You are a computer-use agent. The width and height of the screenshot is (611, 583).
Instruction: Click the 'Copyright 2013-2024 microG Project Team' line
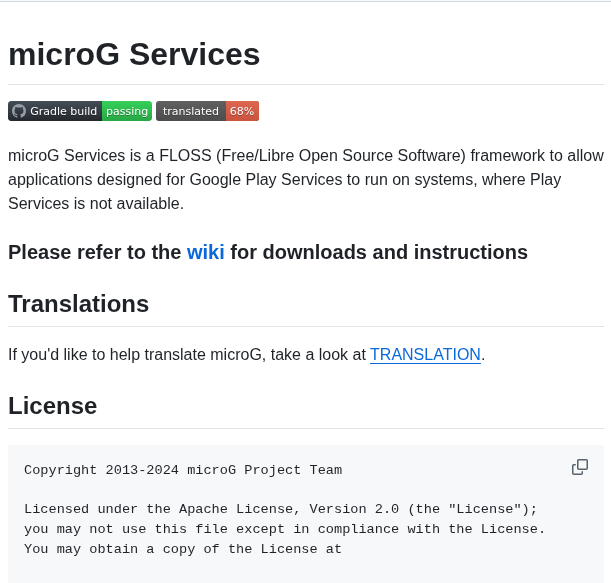[183, 470]
